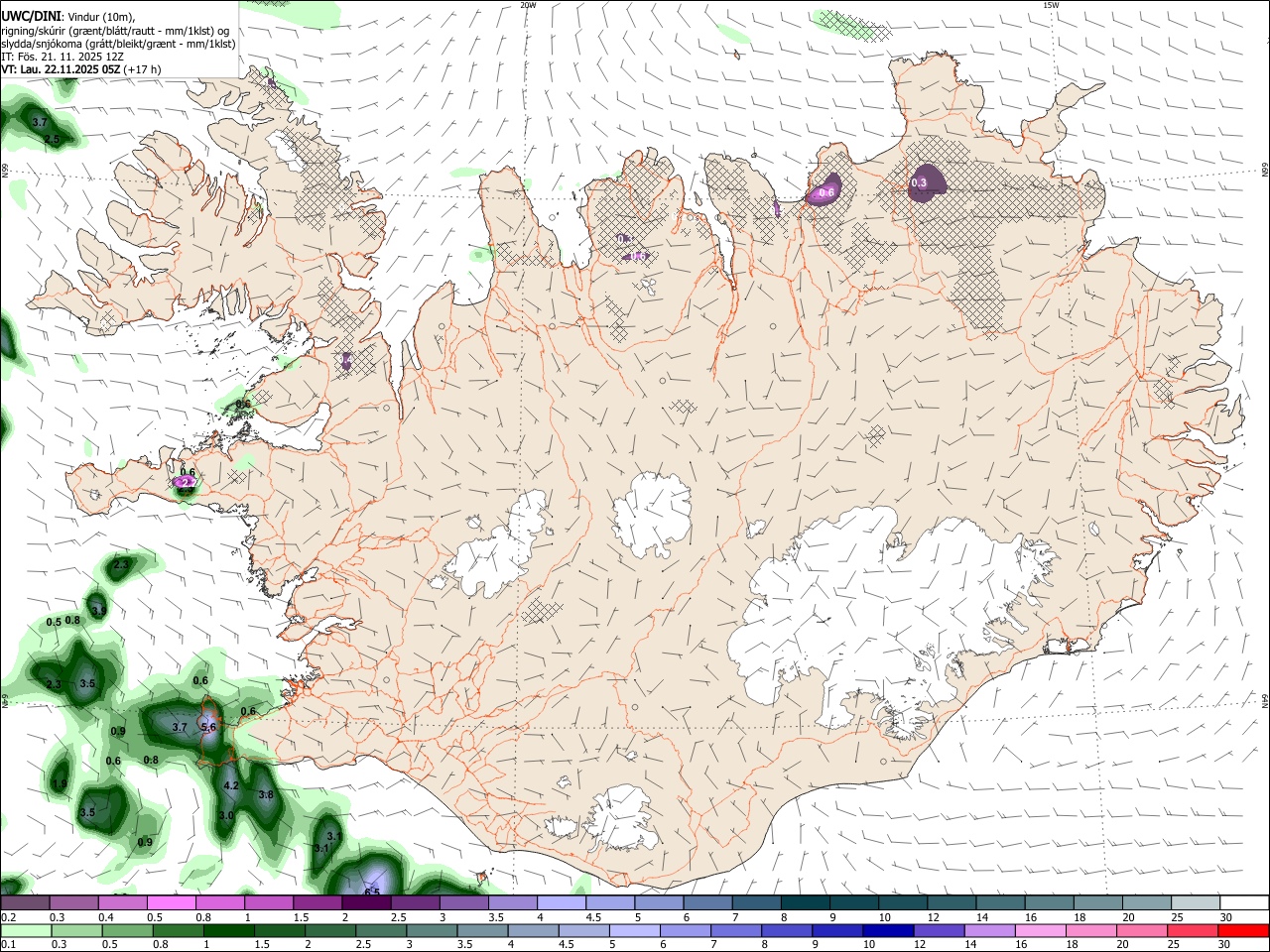Pick the 4–4.5 light lavender snow legend swatch
This screenshot has height=952, width=1270.
coord(560,903)
